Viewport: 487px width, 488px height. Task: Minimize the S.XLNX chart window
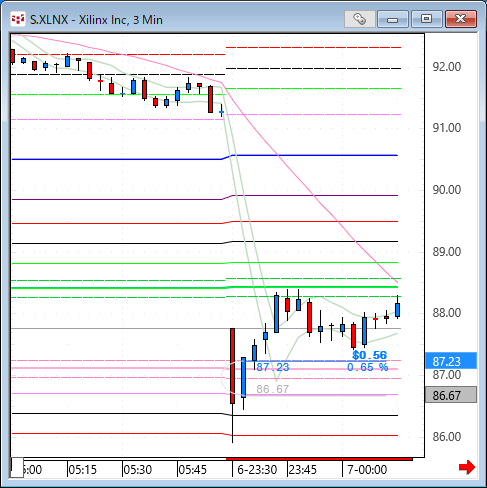pyautogui.click(x=393, y=19)
